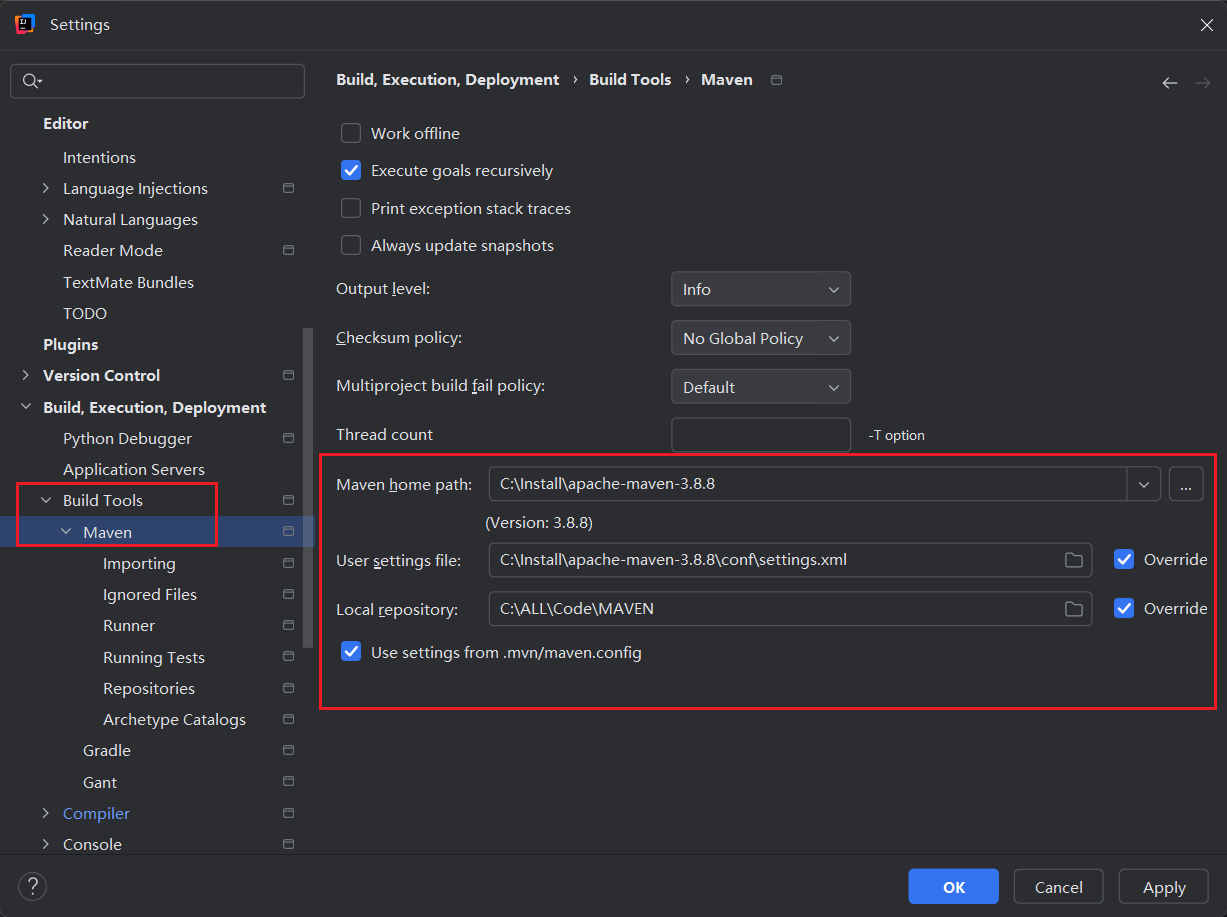Screen dimensions: 1227x917
Task: Expand the Version Control tree node
Action: 26,375
